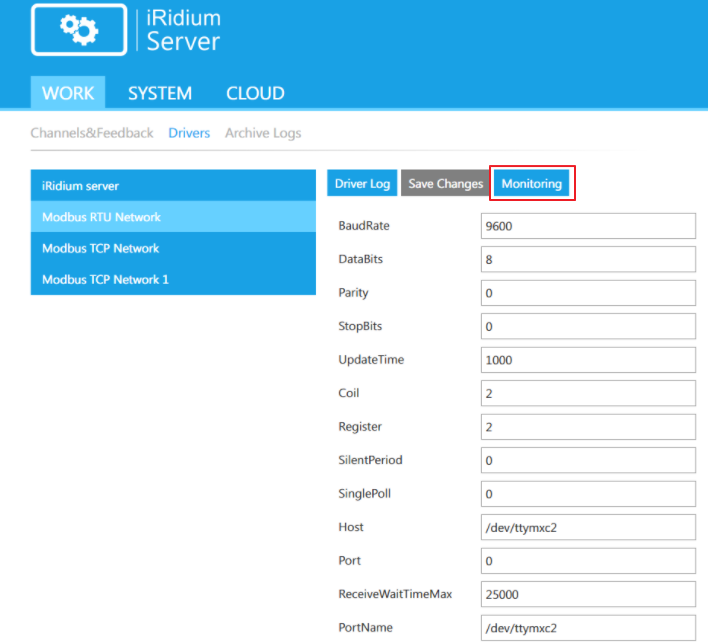Click the Parity value field
The height and width of the screenshot is (644, 708).
(587, 293)
